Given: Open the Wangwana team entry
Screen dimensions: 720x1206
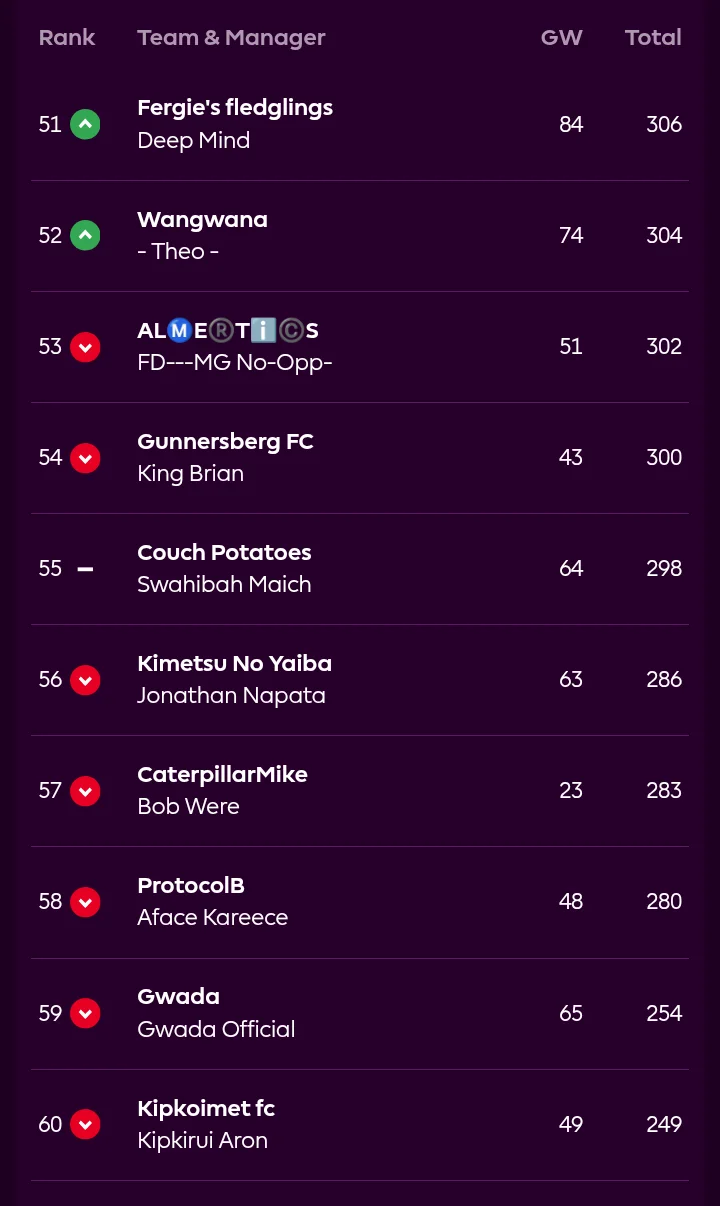Looking at the screenshot, I should (202, 220).
